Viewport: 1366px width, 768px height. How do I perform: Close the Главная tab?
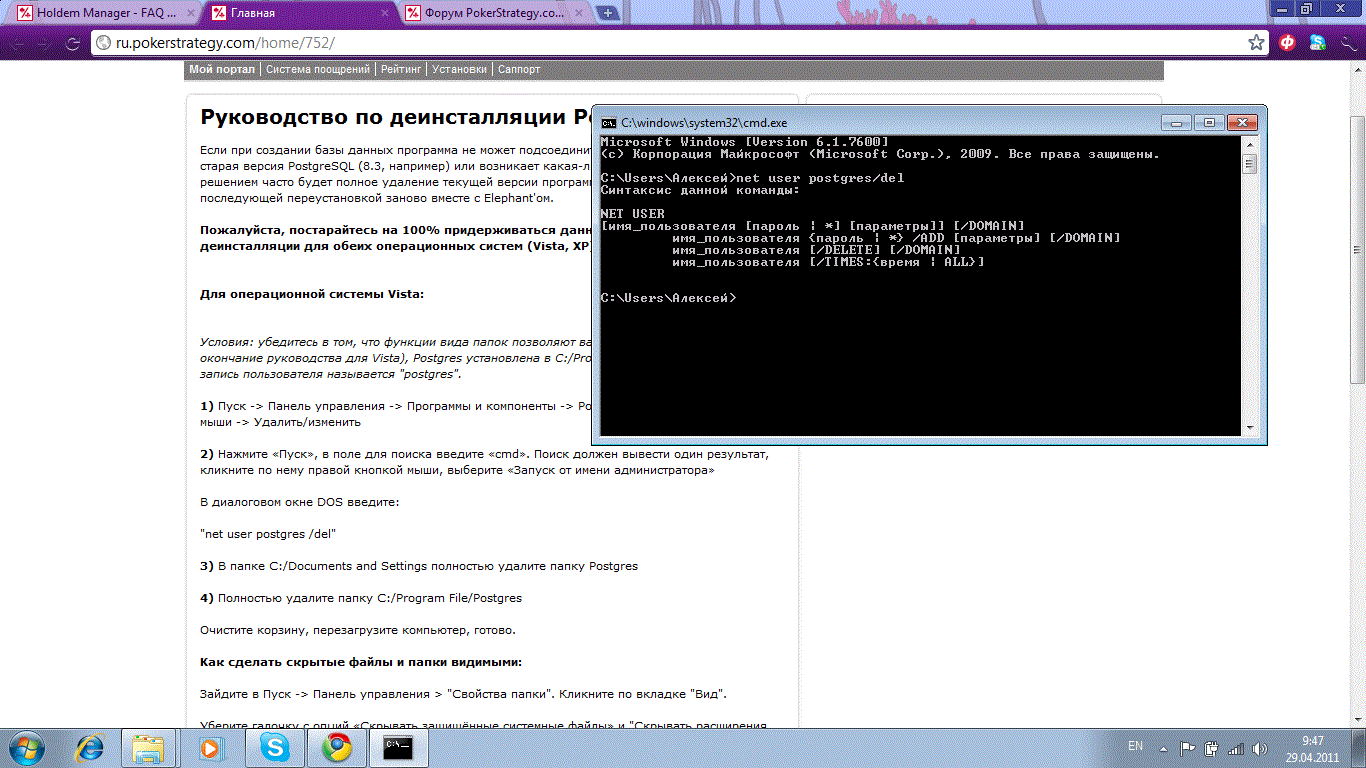point(383,14)
